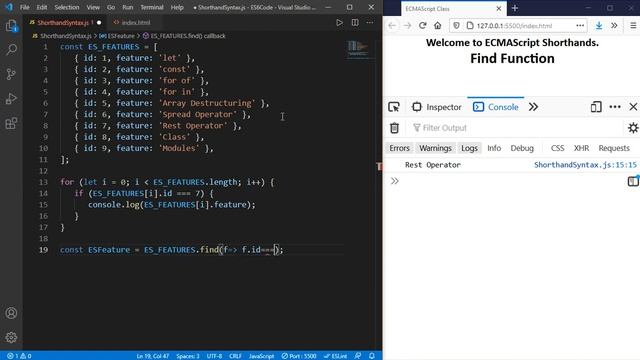
Task: Open the Selection menu
Action: tap(67, 7)
